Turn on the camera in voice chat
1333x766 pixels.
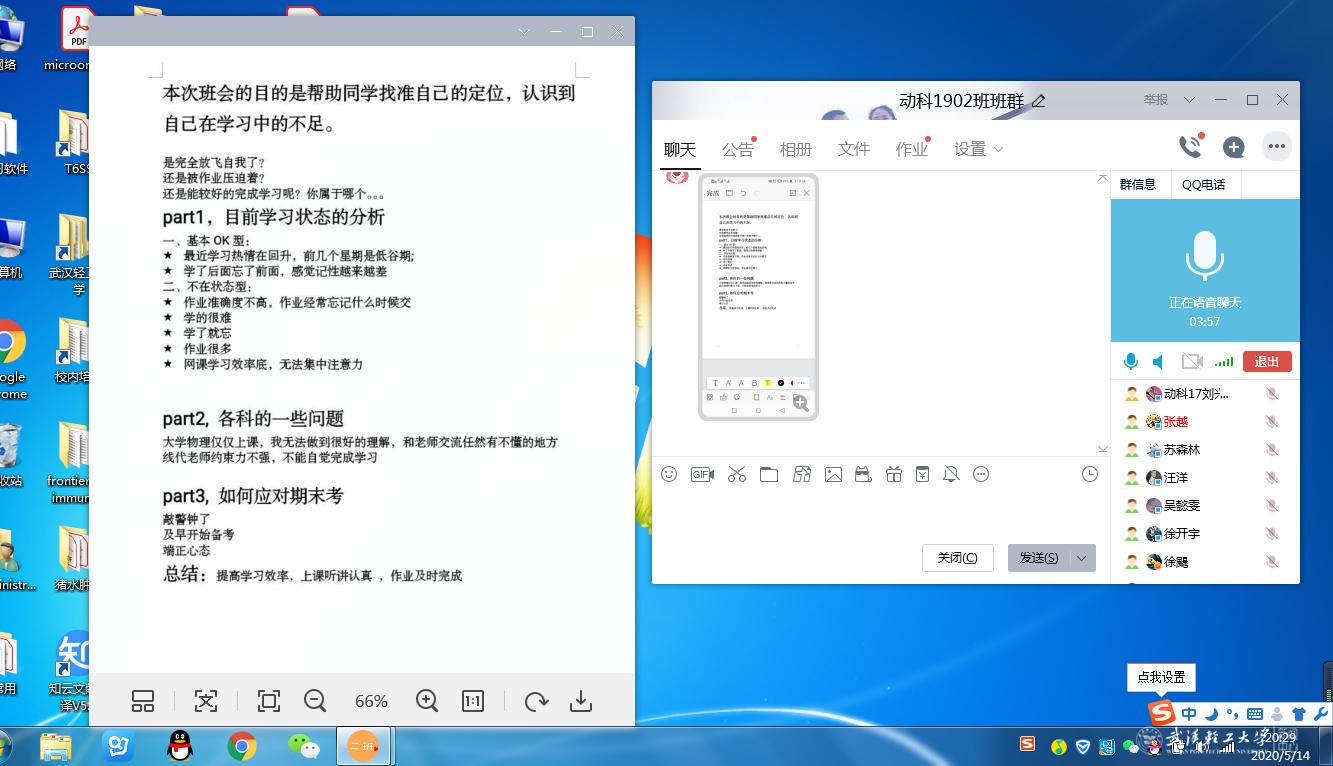(1191, 361)
